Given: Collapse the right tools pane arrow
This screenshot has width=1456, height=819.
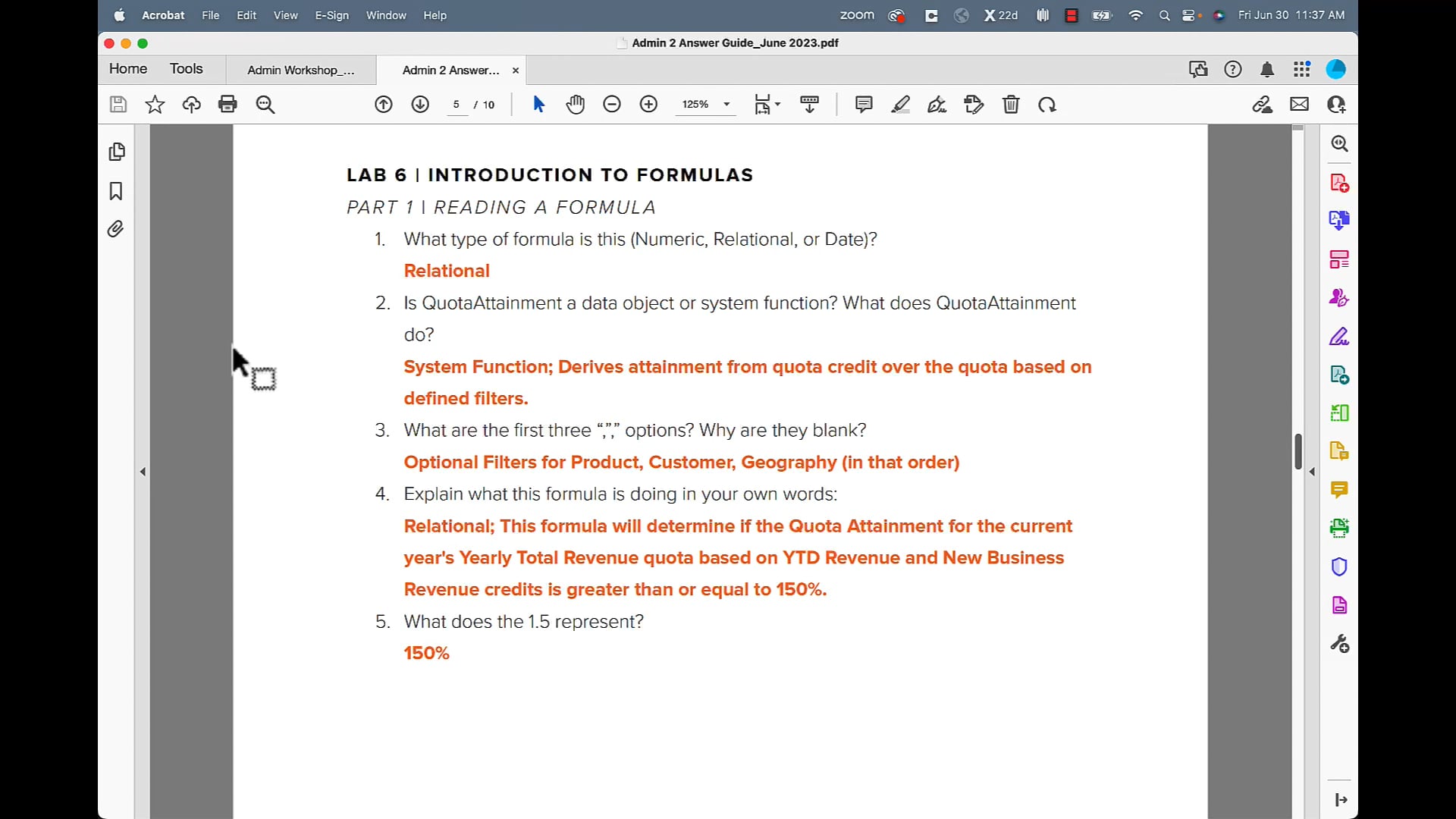Looking at the screenshot, I should 1312,472.
